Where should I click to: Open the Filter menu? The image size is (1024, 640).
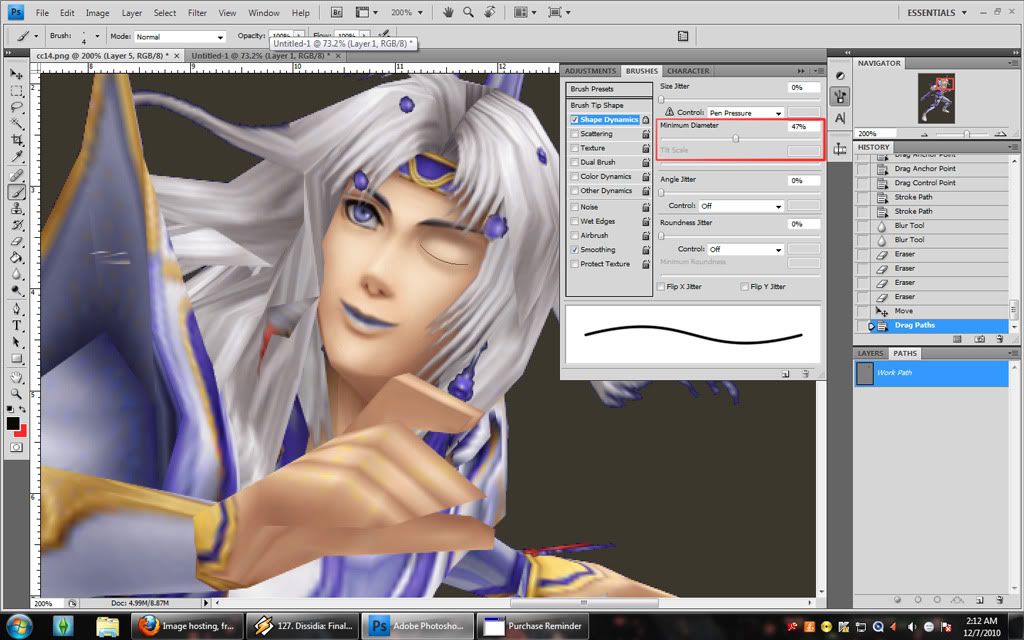click(x=197, y=13)
